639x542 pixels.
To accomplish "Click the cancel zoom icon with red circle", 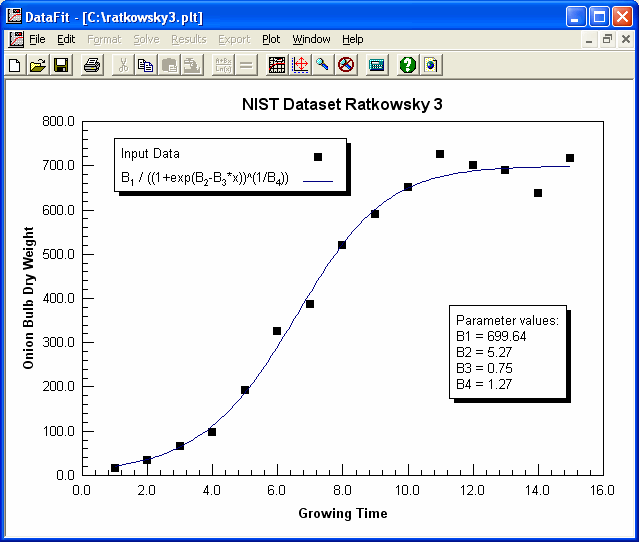I will tap(346, 65).
